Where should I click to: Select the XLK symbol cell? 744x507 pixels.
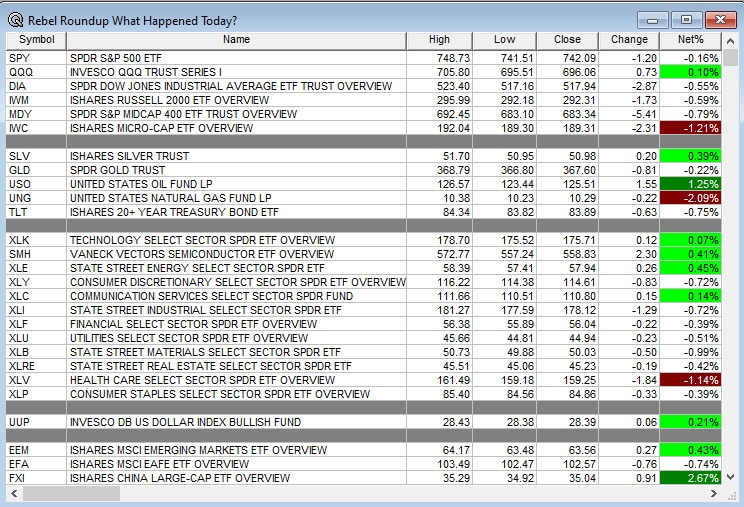(36, 240)
